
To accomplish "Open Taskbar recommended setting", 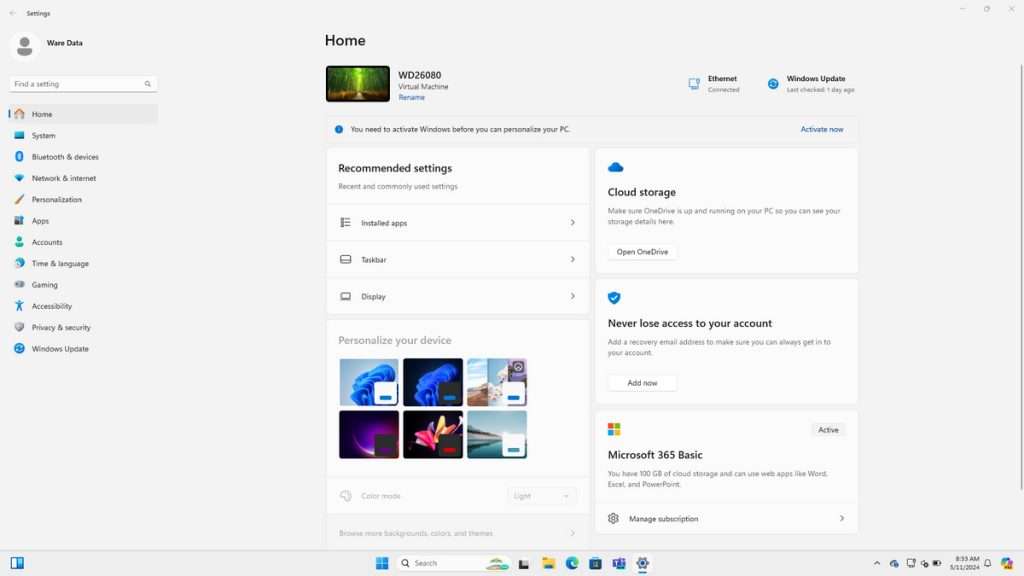I will [x=458, y=259].
